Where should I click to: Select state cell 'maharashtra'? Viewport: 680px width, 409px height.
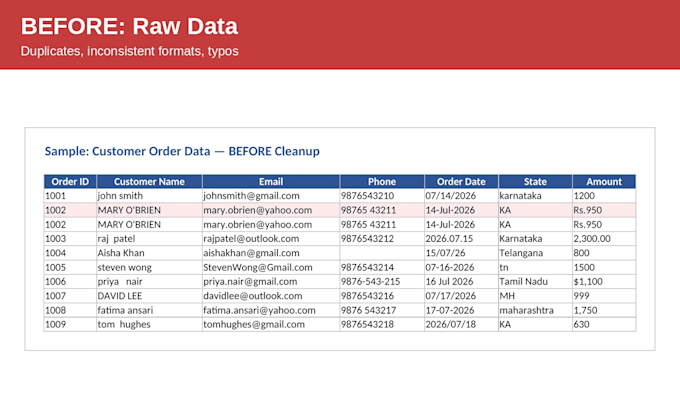[x=535, y=310]
